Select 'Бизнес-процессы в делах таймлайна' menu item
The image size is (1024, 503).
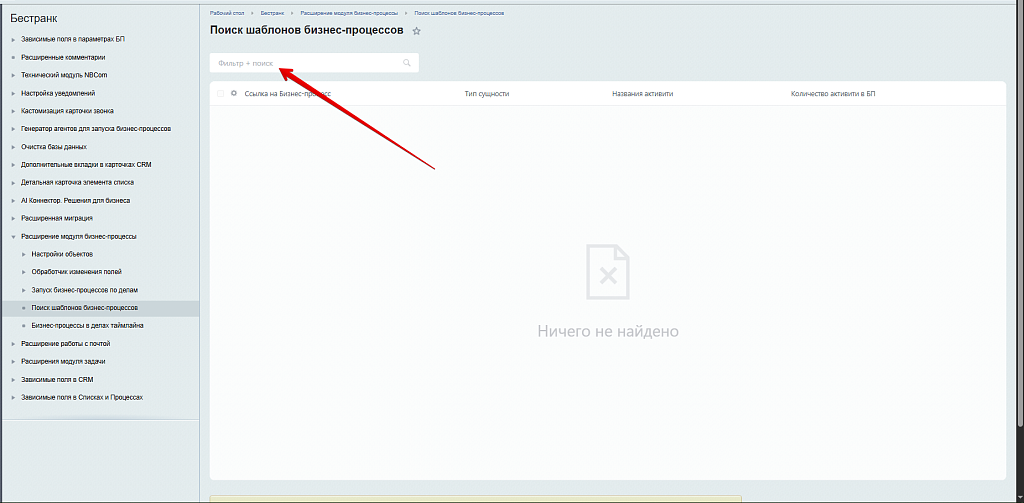(x=87, y=326)
